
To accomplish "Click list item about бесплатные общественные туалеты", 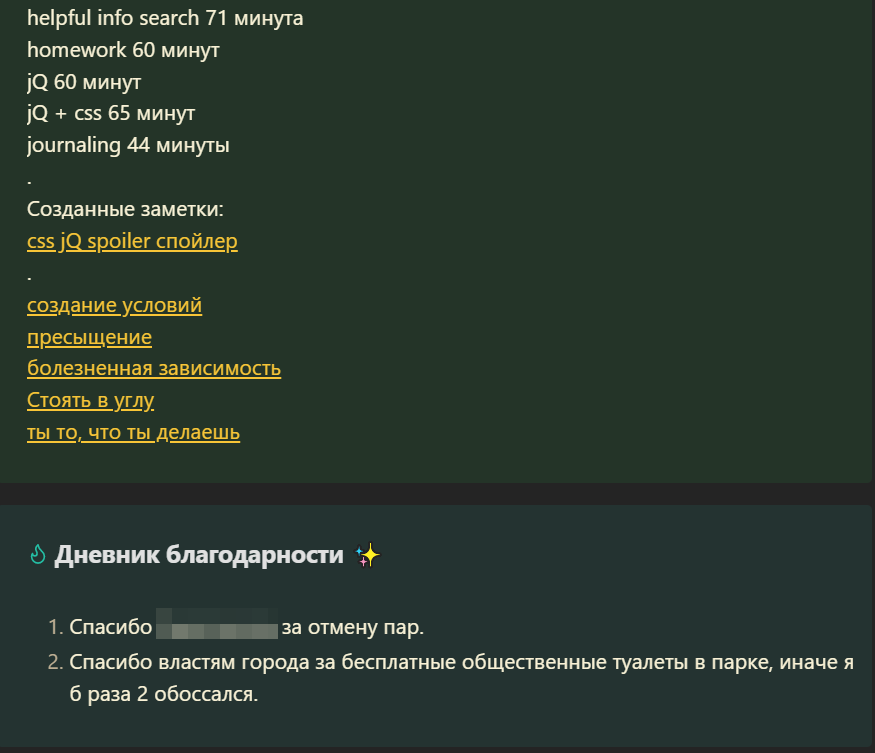I will (461, 678).
